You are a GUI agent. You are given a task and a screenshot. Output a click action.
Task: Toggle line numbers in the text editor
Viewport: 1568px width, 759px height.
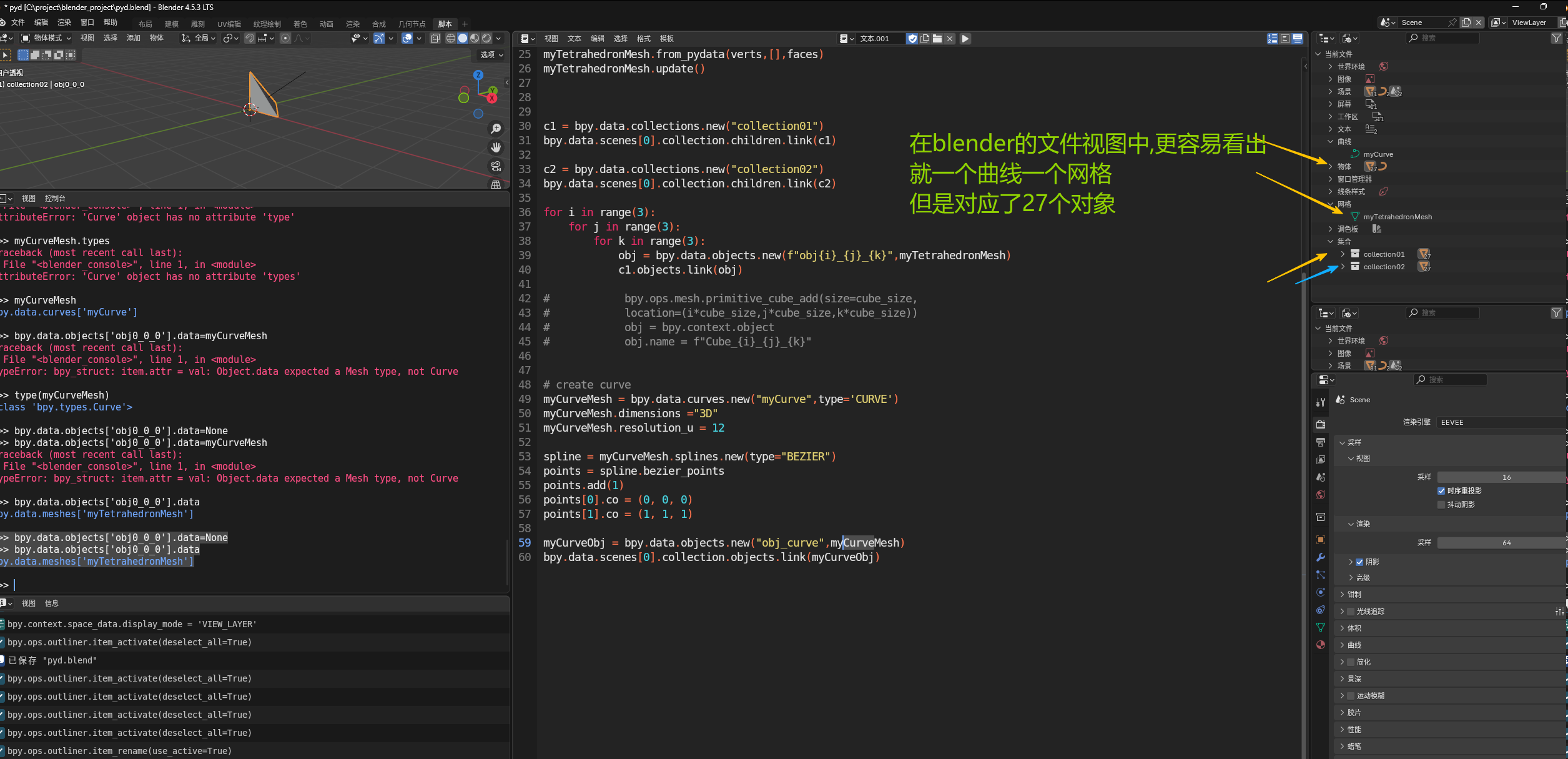(x=1272, y=39)
